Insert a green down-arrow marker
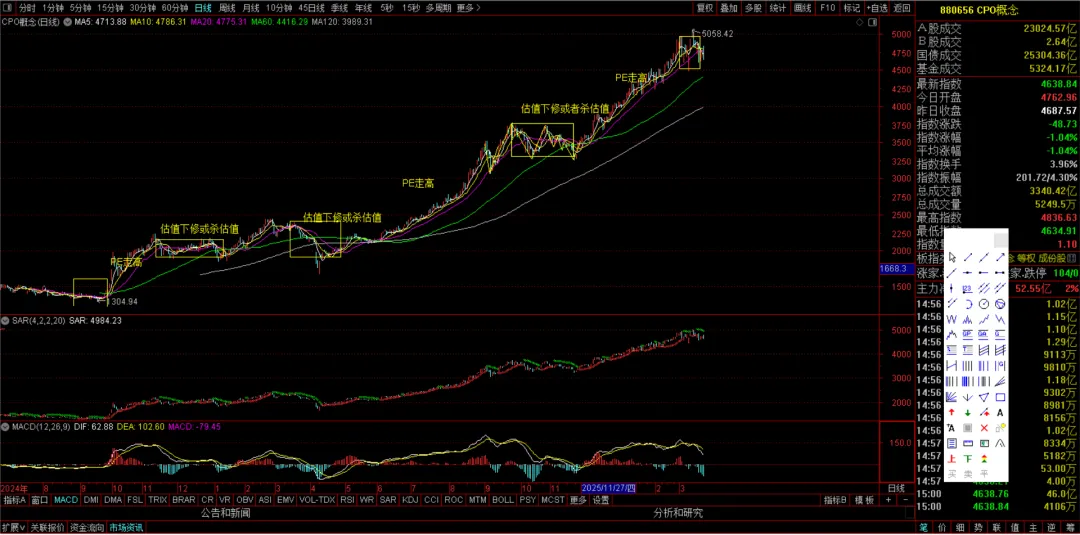This screenshot has height=535, width=1080. pyautogui.click(x=968, y=412)
